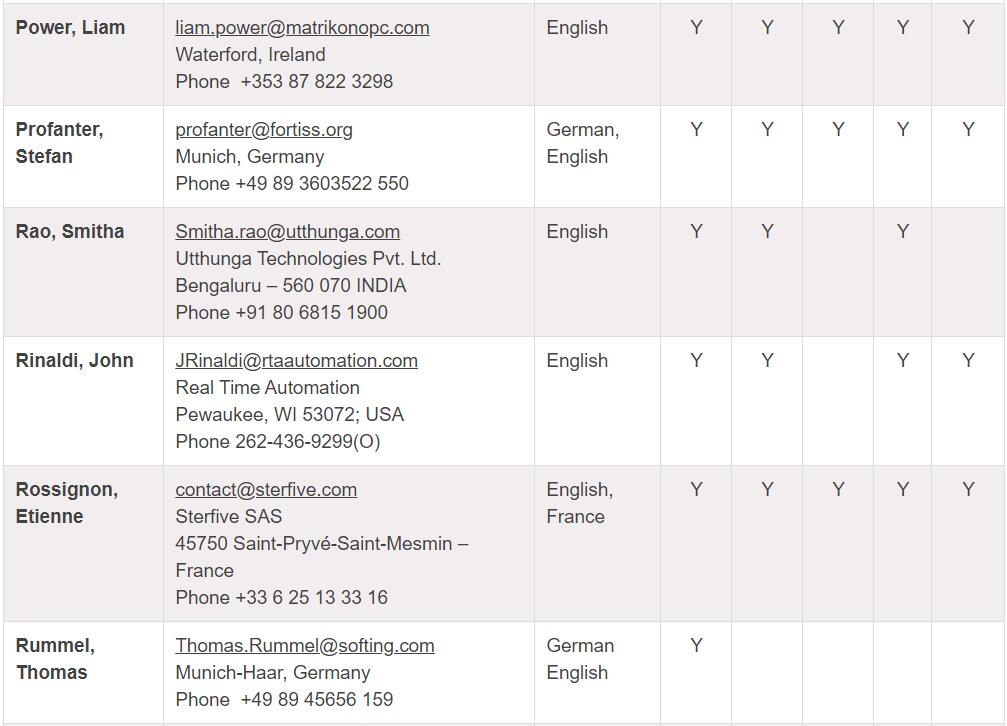Select the name Profanter, Stefan
Viewport: 1007px width, 726px height.
pos(59,143)
